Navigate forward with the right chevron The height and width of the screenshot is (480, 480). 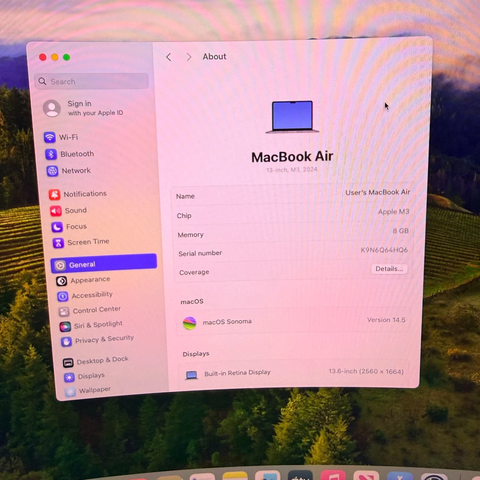coord(189,57)
